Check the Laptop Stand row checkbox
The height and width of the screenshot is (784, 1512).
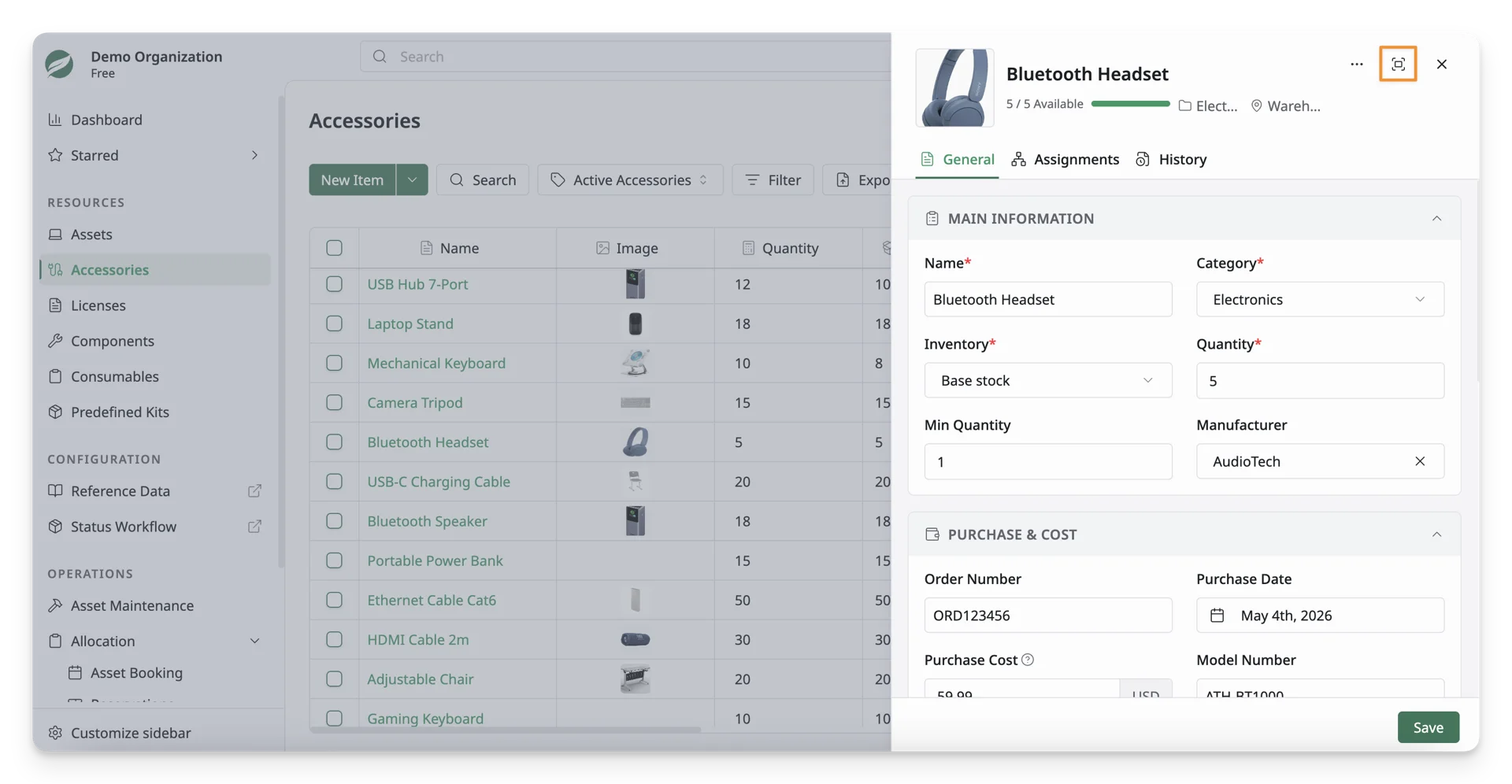pos(334,324)
